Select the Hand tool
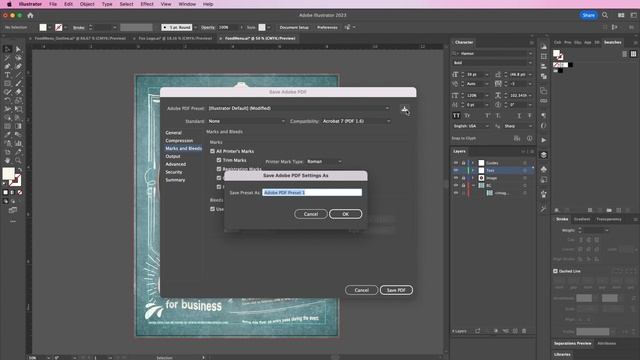The image size is (640, 360). click(x=7, y=160)
